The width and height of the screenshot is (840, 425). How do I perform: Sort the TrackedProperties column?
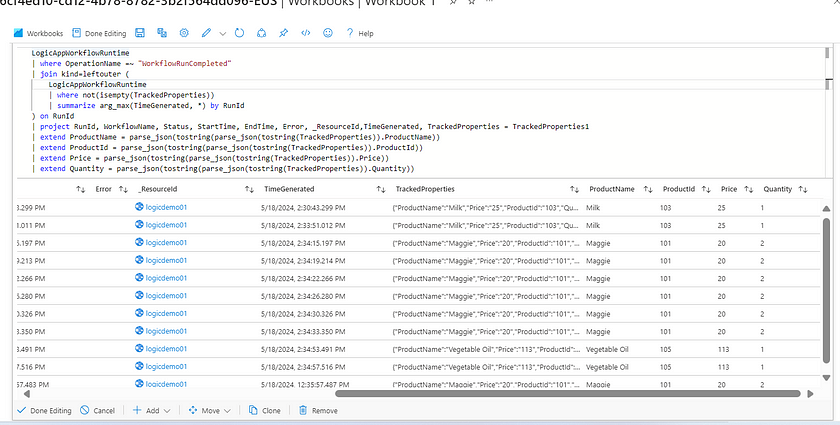(574, 189)
